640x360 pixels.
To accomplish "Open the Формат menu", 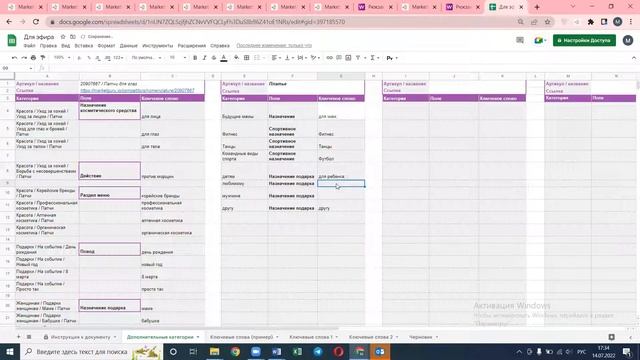I will [x=106, y=46].
